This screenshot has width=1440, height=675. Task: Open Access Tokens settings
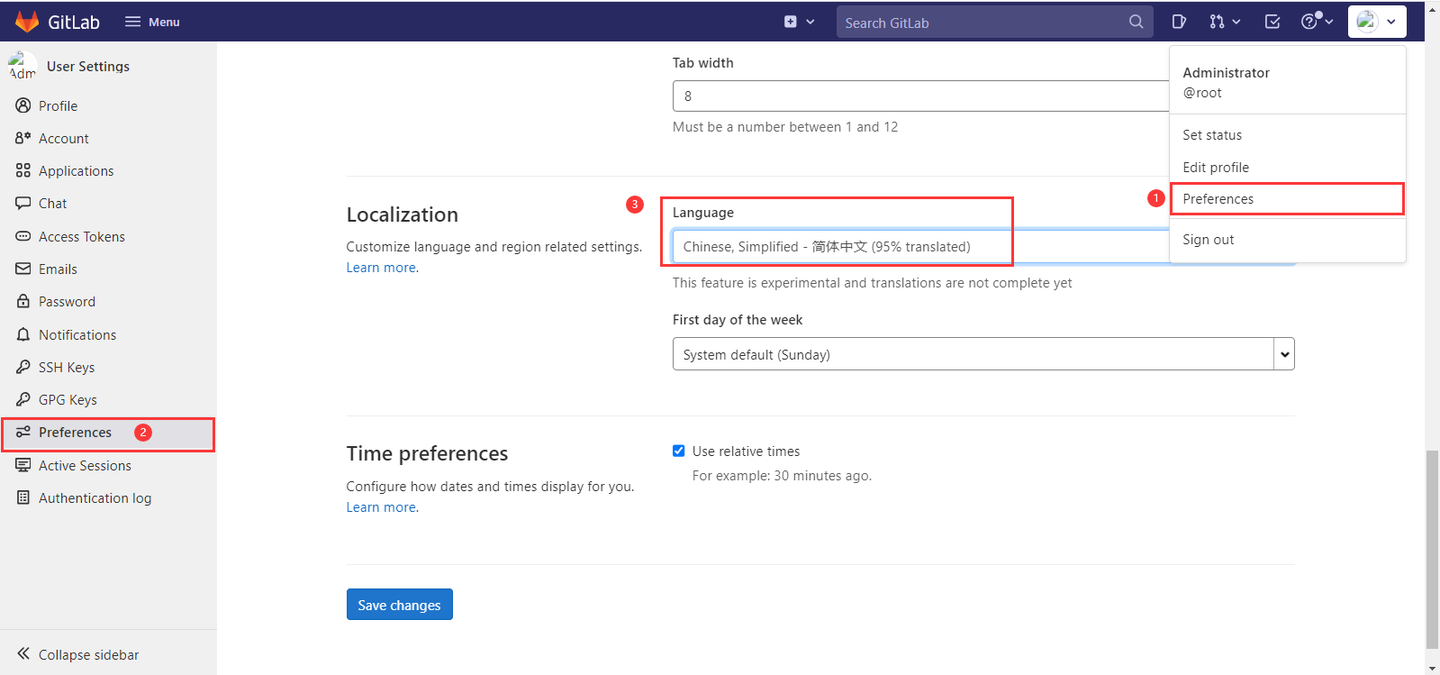pos(81,237)
